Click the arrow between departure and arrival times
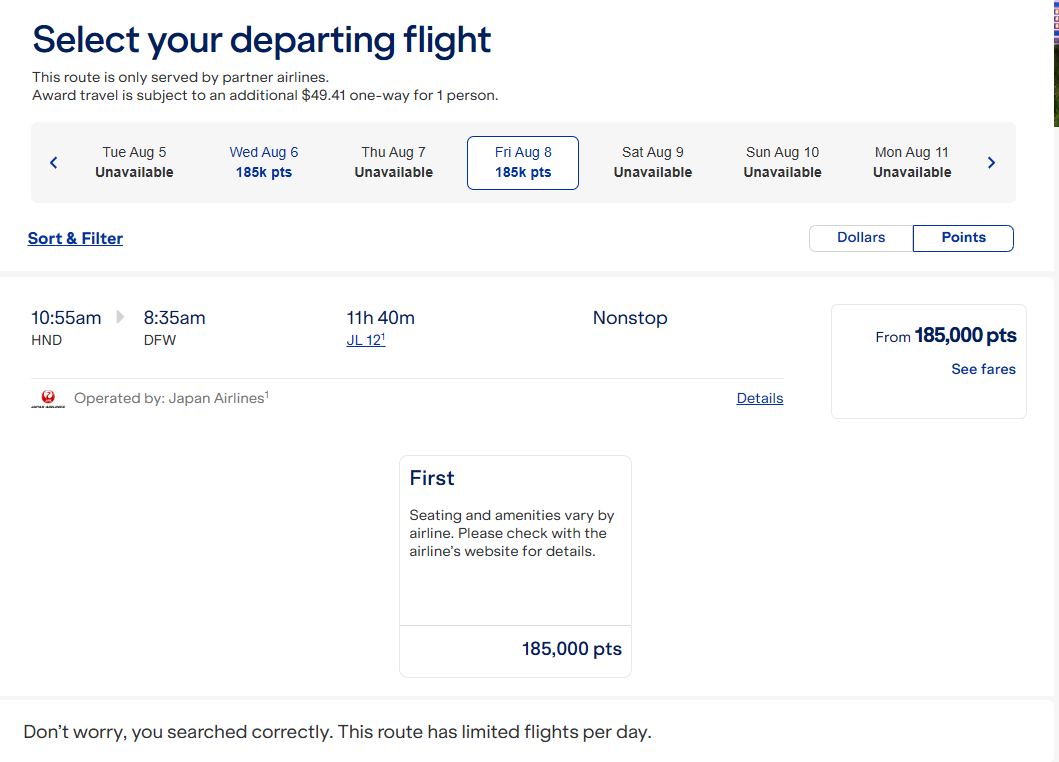 pyautogui.click(x=121, y=318)
